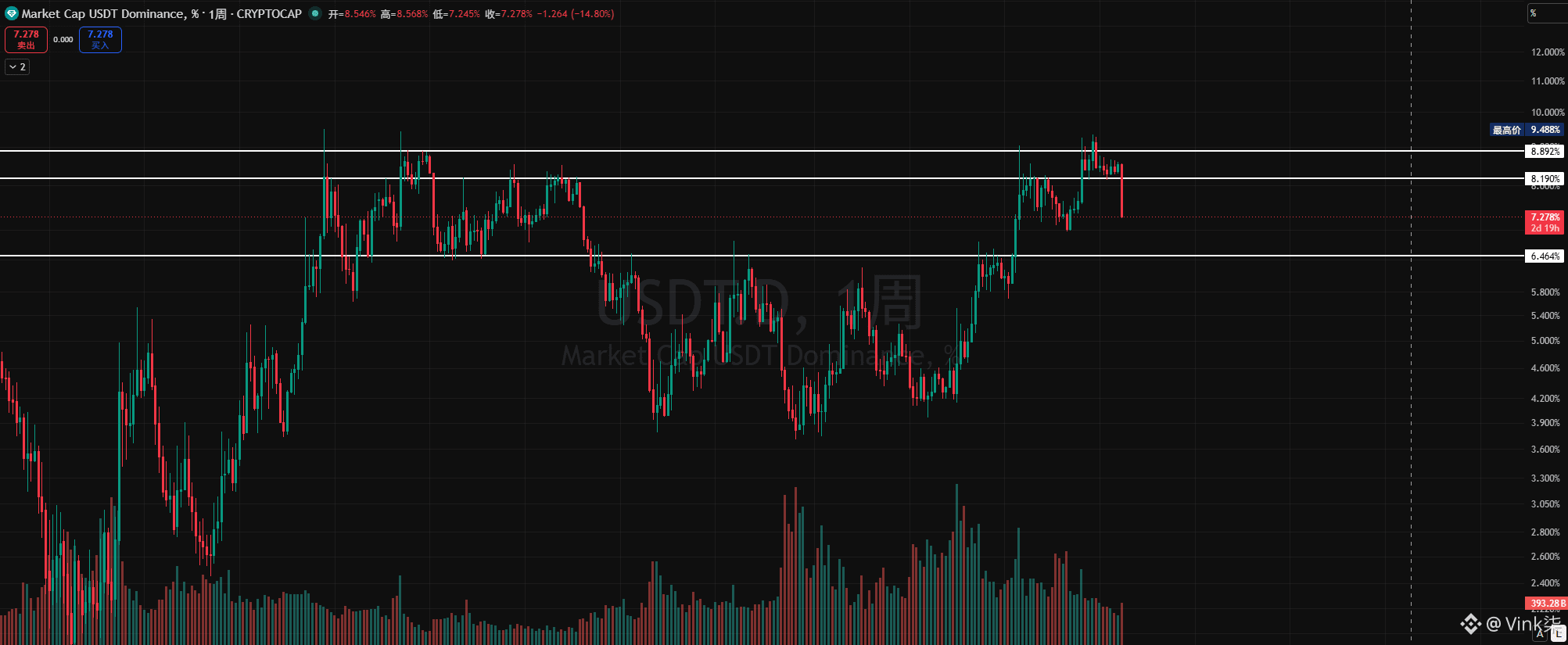Image resolution: width=1568 pixels, height=645 pixels.
Task: Click the 4.600% price axis label
Action: (1545, 368)
